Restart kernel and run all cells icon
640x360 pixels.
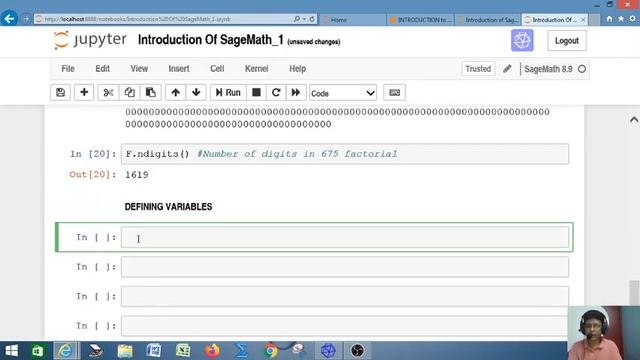click(x=296, y=93)
